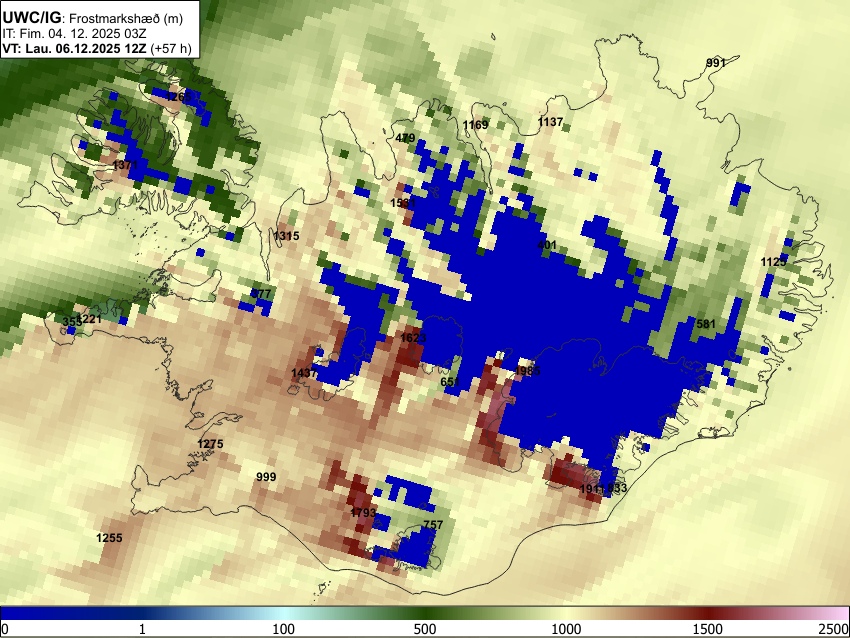Click the '999' value in the southwest
Image resolution: width=850 pixels, height=638 pixels.
[x=266, y=477]
